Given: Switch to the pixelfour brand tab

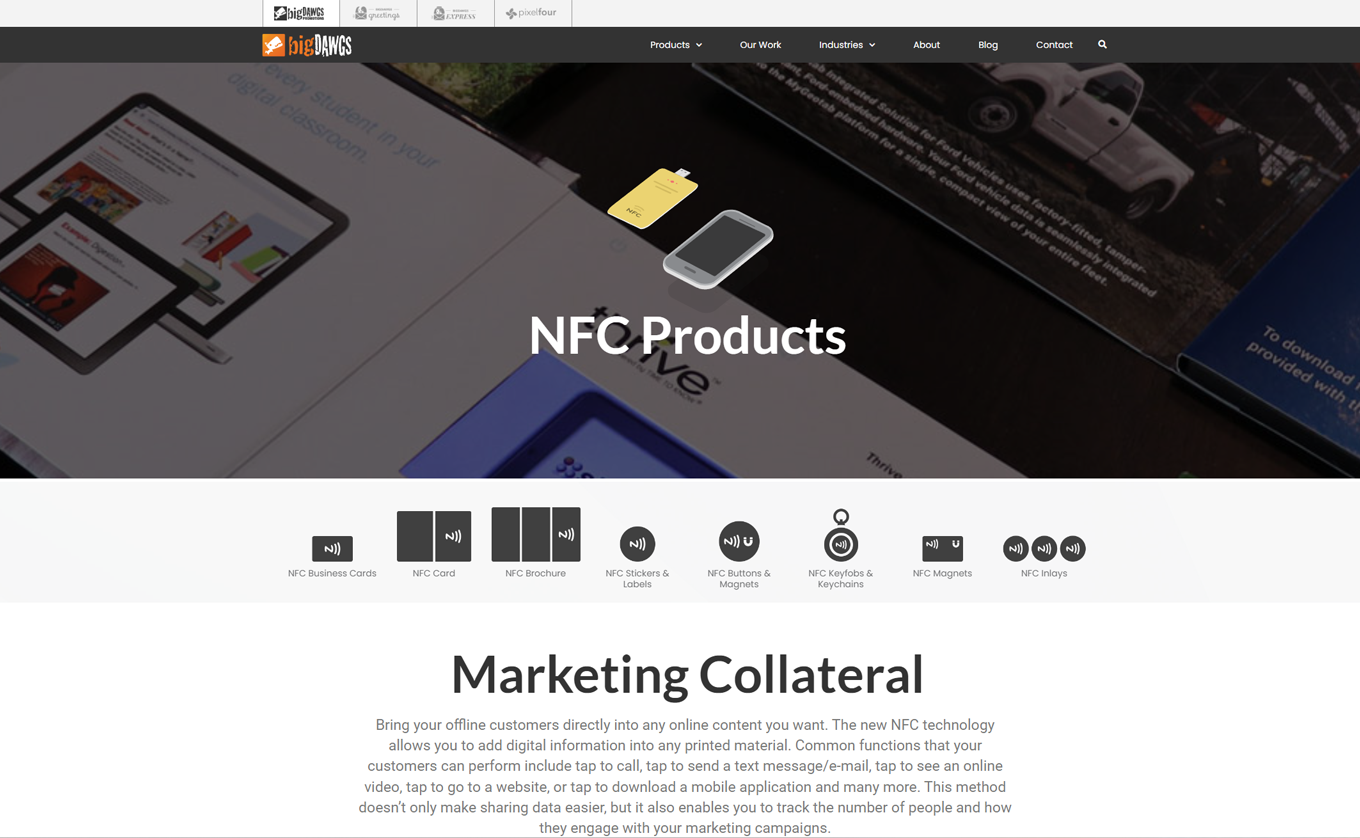Looking at the screenshot, I should 532,13.
